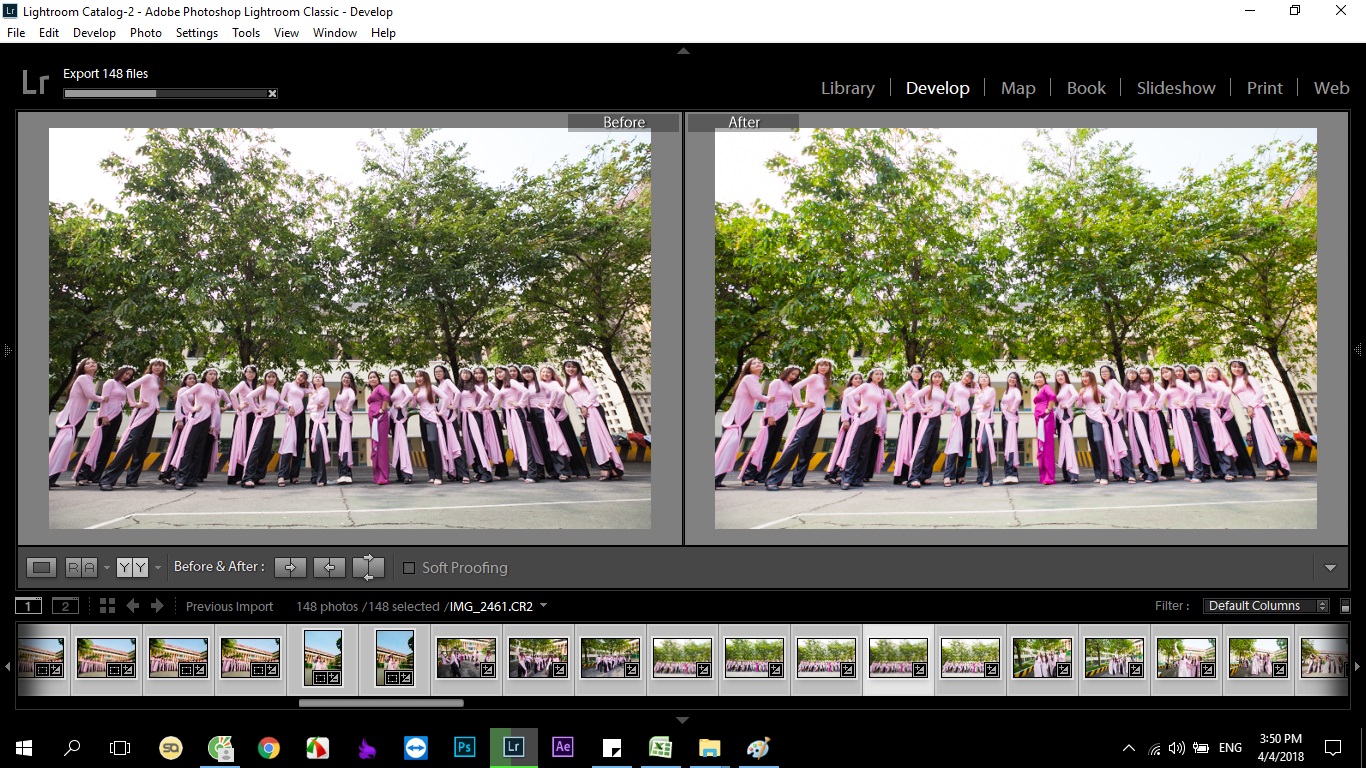The height and width of the screenshot is (768, 1366).
Task: Open the File menu
Action: point(16,32)
